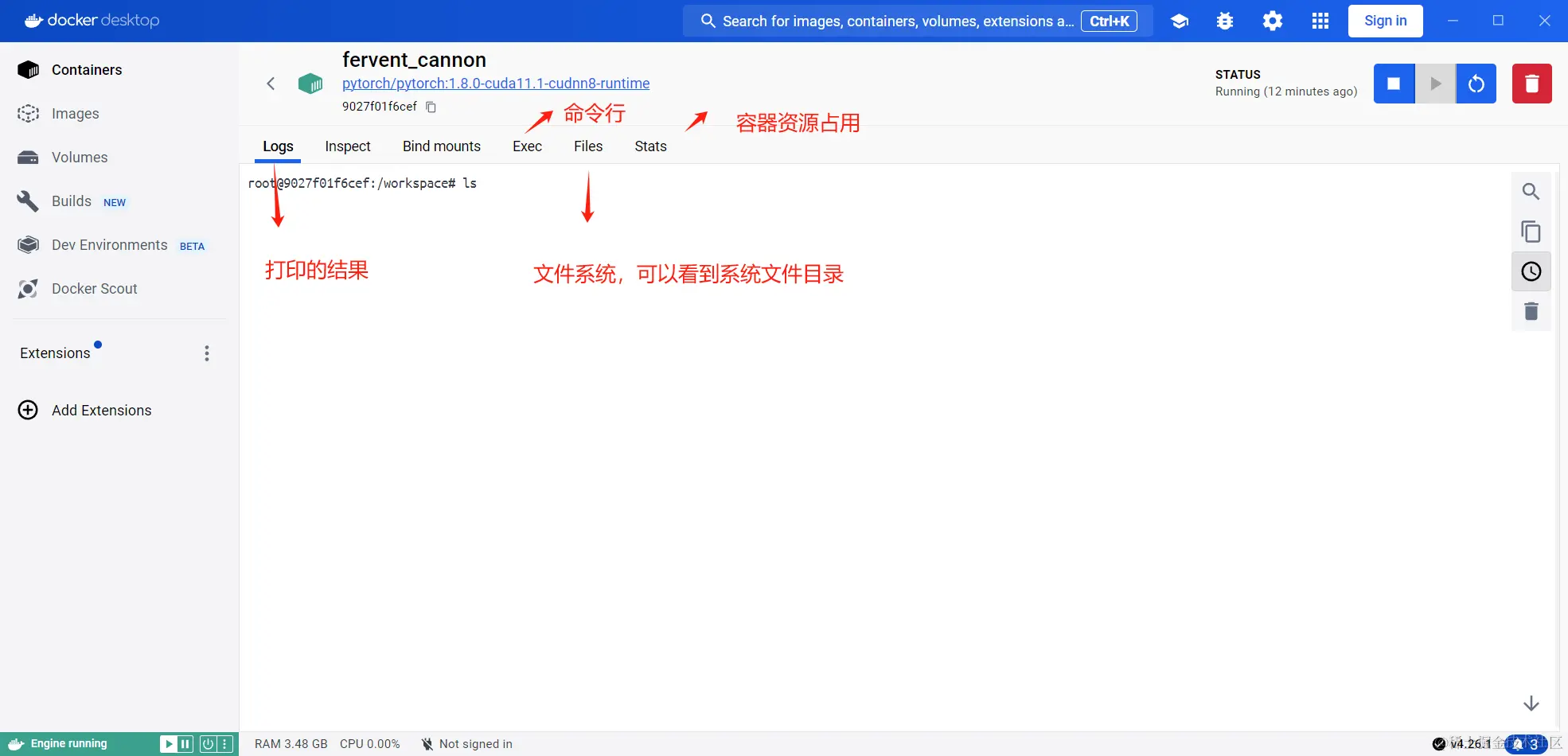Image resolution: width=1568 pixels, height=756 pixels.
Task: Focus the global search field
Action: pos(918,21)
